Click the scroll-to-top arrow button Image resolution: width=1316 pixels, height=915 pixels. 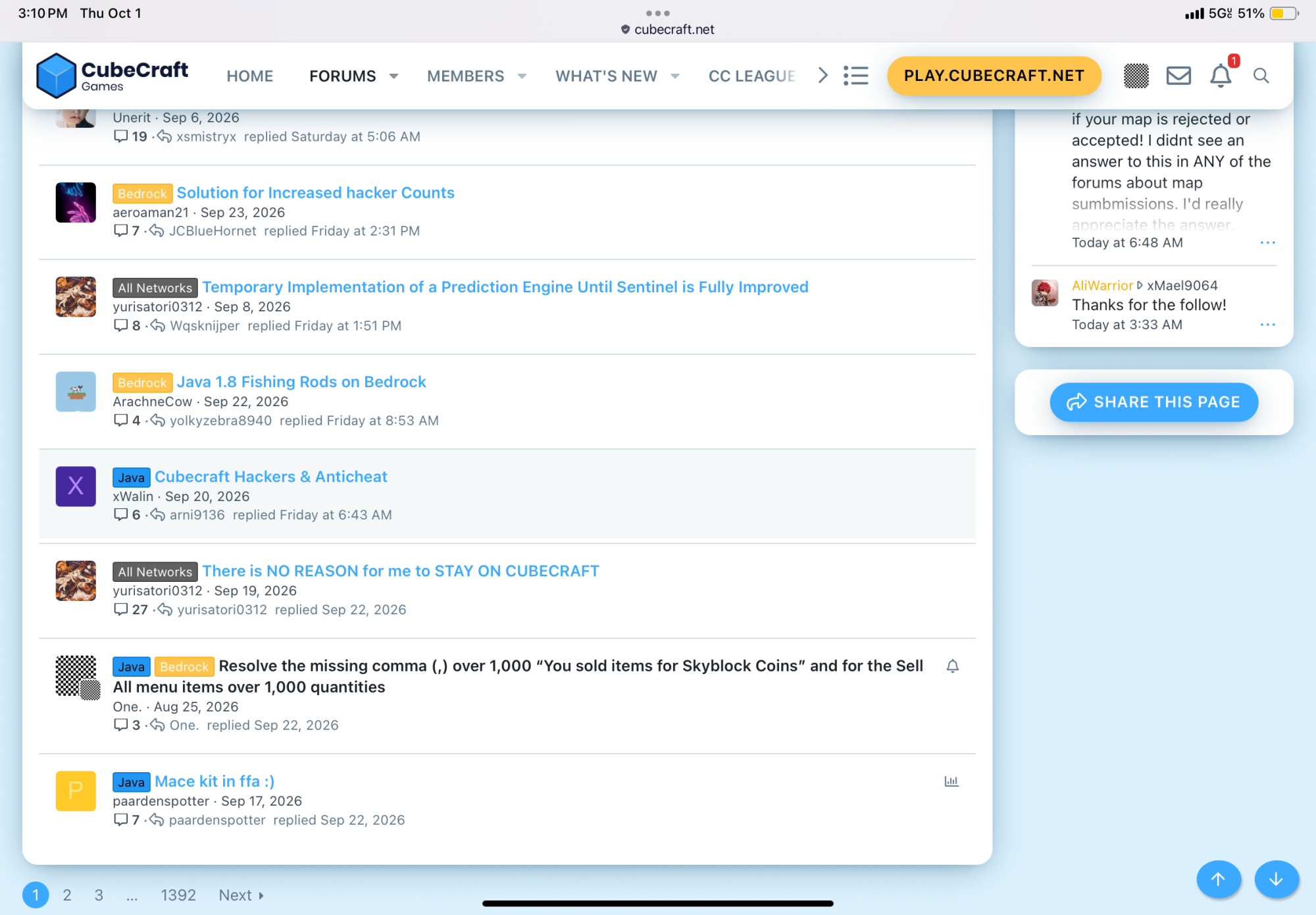tap(1219, 879)
